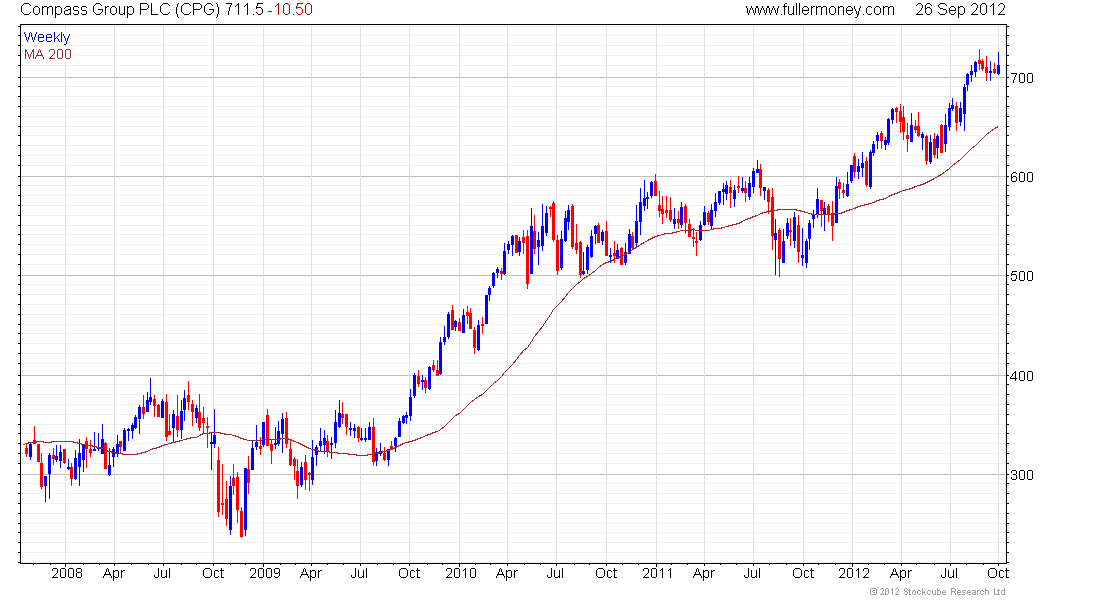
Task: Click the '© 2012 Stockcube Research Ltd' copyright text
Action: [x=939, y=592]
